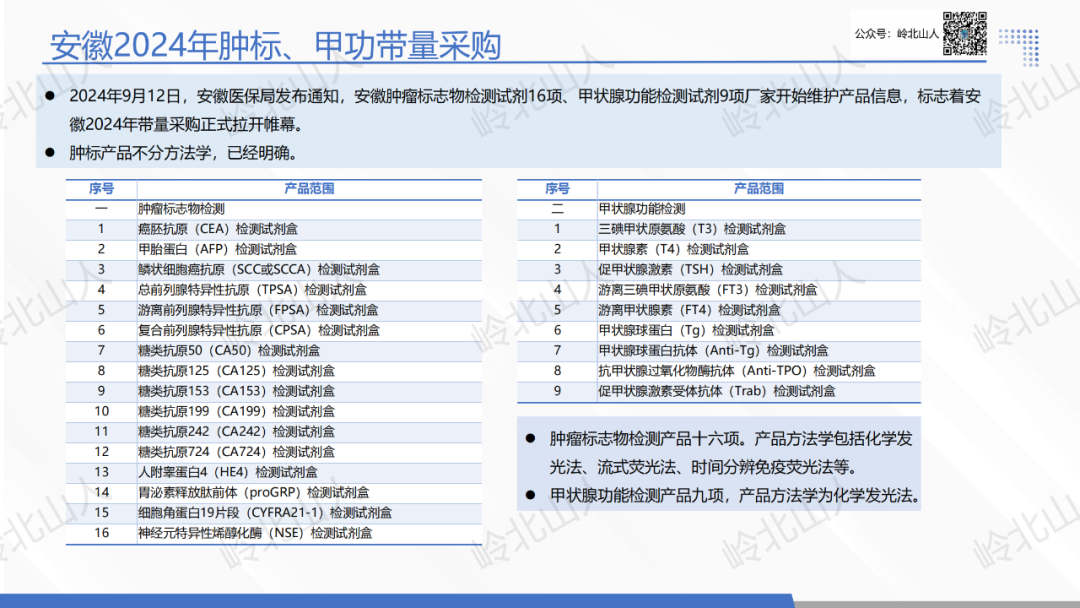Click the 产品范围 header above 甲状腺功能检测
This screenshot has height=608, width=1080.
(x=759, y=189)
